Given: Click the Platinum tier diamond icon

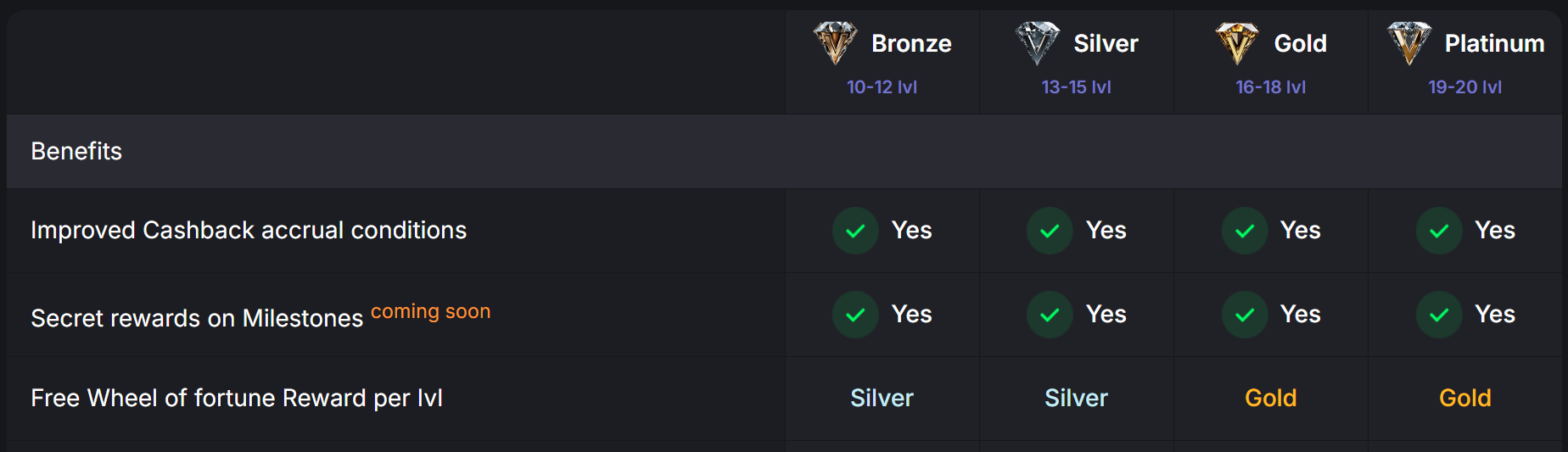Looking at the screenshot, I should [1408, 43].
